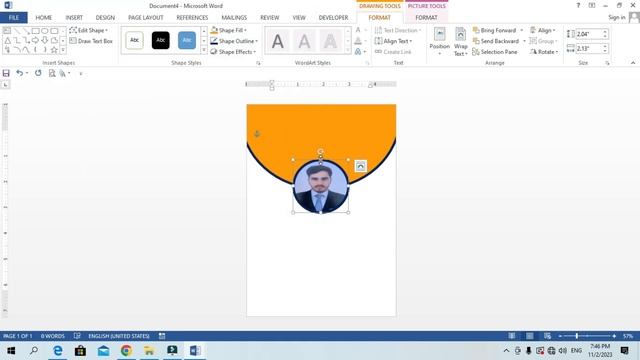Open the Edit Shape dropdown
This screenshot has width=640, height=360.
tap(89, 30)
